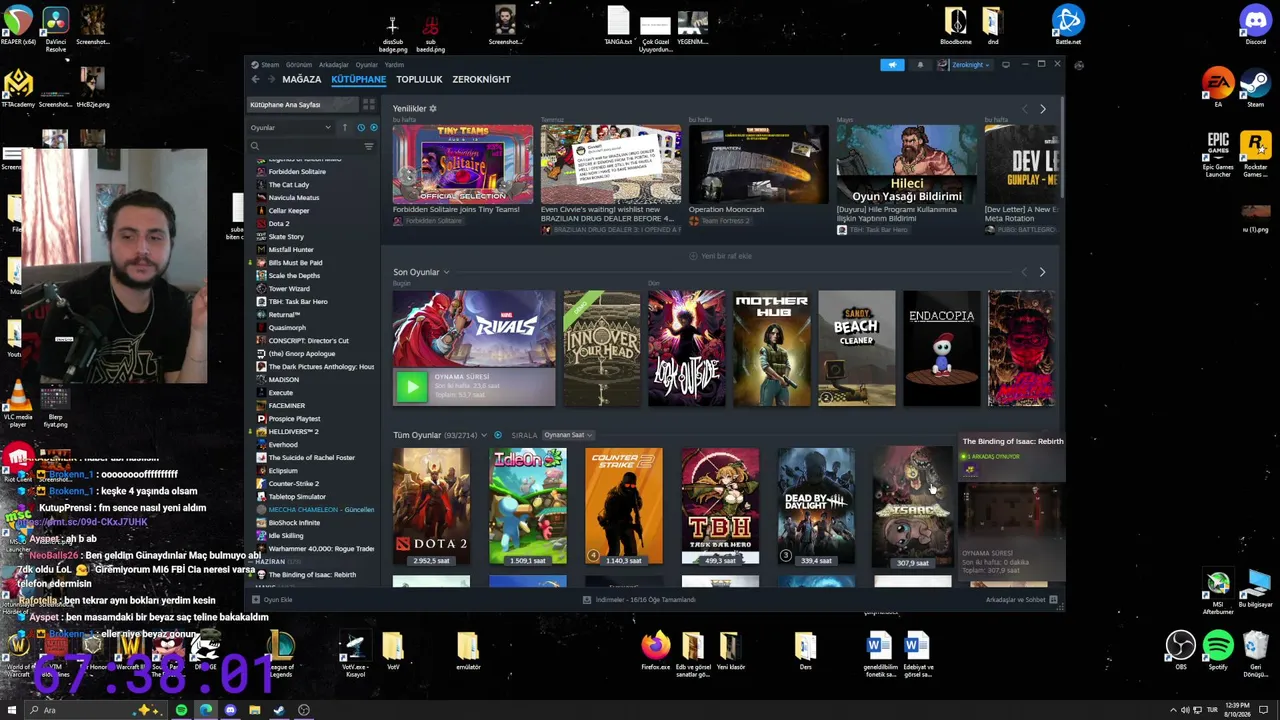This screenshot has height=720, width=1280.
Task: Switch Steam to Big Picture mode icon
Action: coord(1005,65)
